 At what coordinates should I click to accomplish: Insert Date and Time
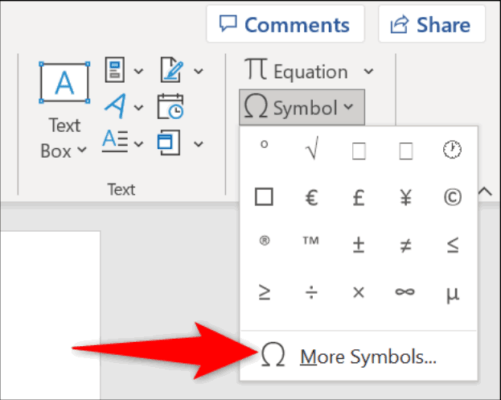coord(170,106)
